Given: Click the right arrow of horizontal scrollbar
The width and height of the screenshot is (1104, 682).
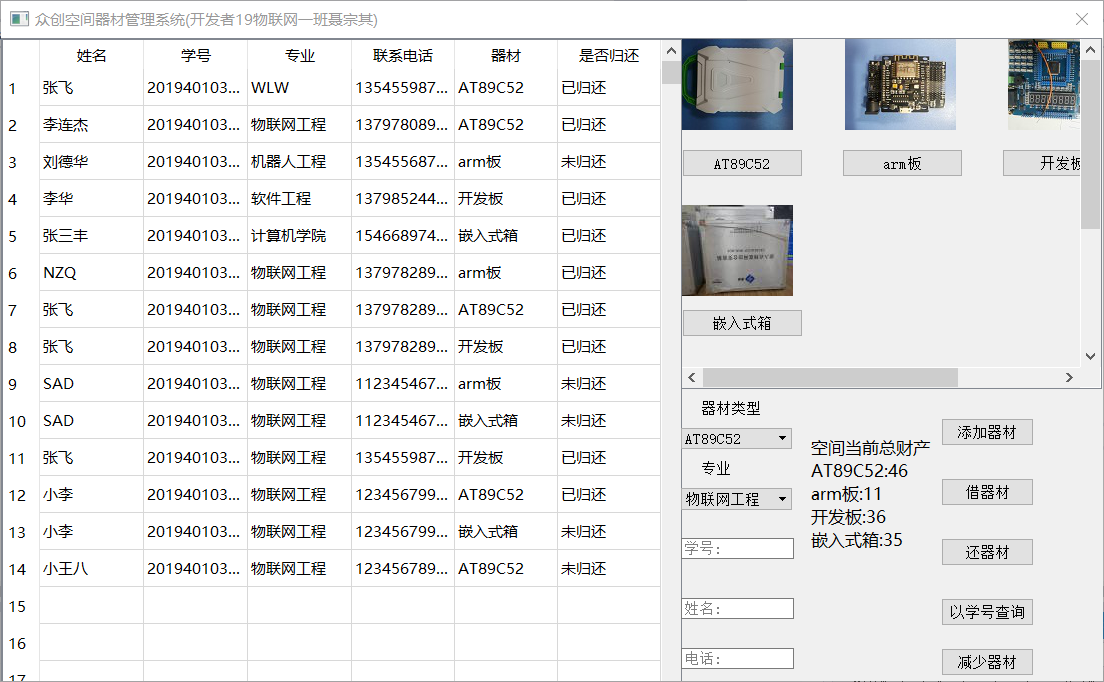Looking at the screenshot, I should pyautogui.click(x=1070, y=377).
